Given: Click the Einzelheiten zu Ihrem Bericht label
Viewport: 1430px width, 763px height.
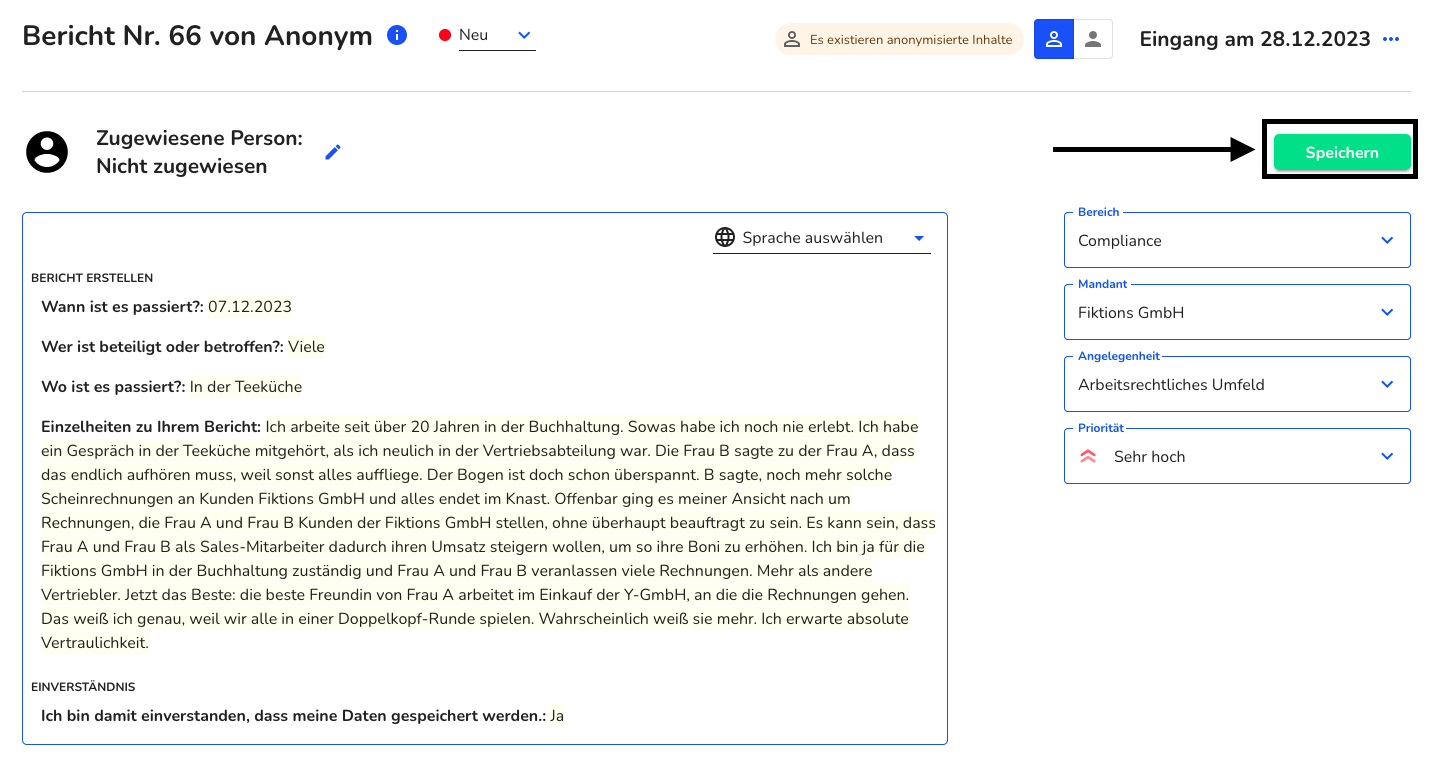Looking at the screenshot, I should pyautogui.click(x=151, y=427).
